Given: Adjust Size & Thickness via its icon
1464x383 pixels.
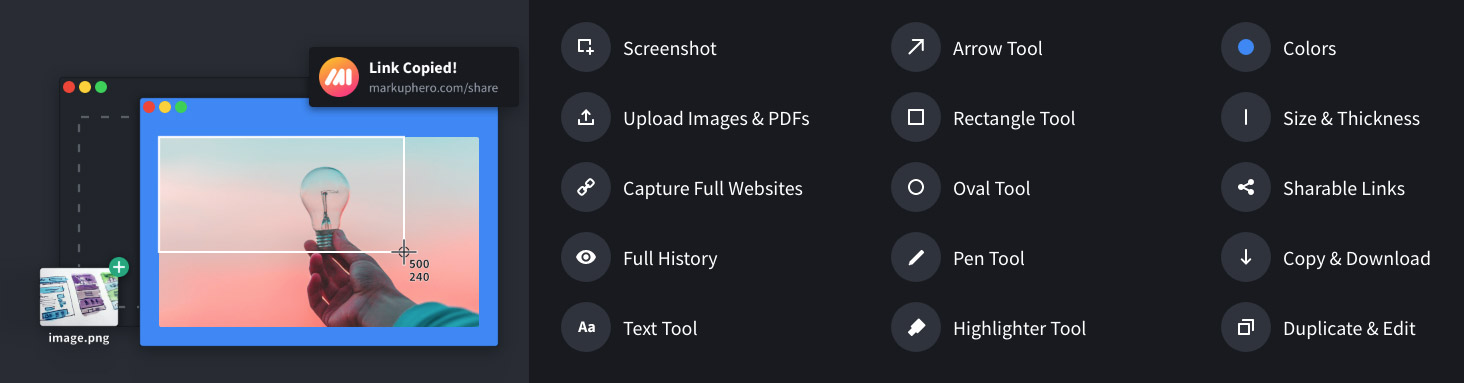Looking at the screenshot, I should (x=1246, y=118).
